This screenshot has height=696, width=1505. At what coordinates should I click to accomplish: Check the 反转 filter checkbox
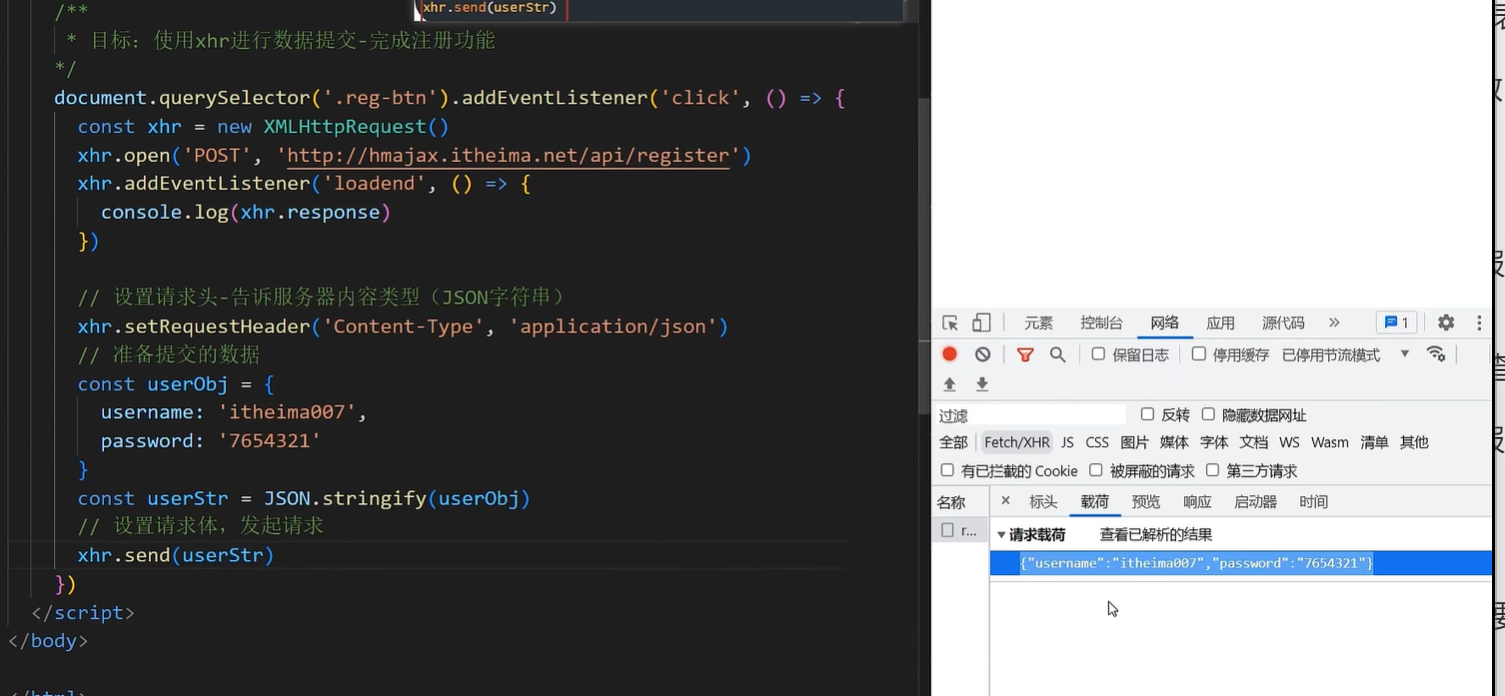click(1147, 414)
